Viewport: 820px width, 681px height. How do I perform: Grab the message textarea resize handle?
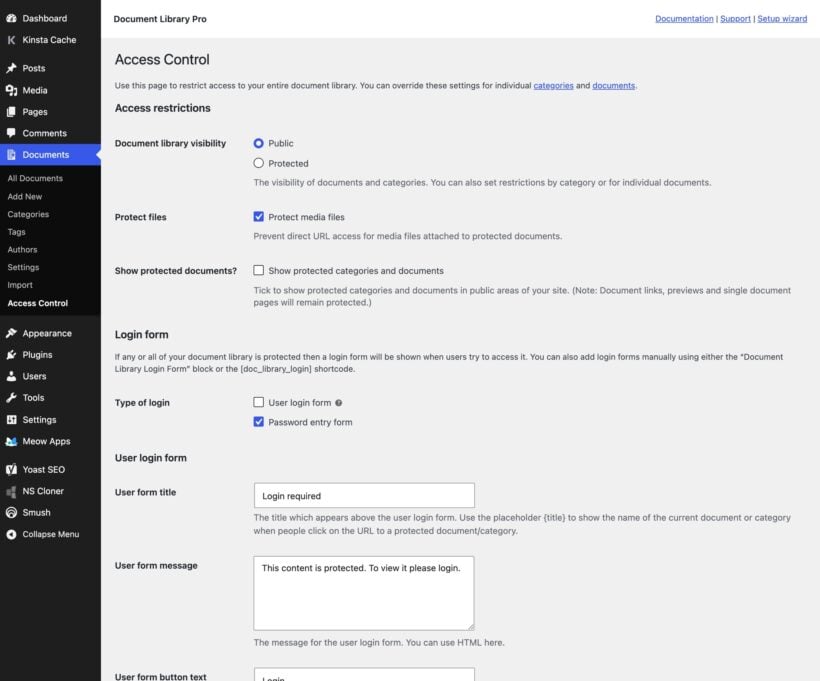(471, 626)
